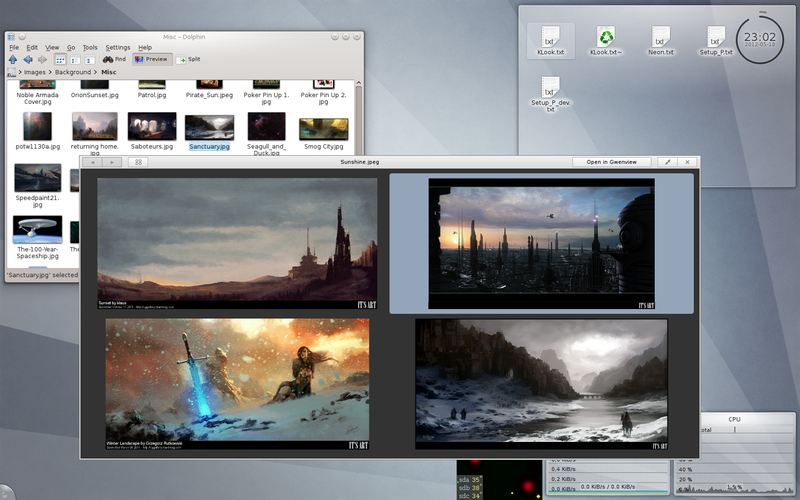Switch the preview window to gallery grid view
Screen dimensions: 800x500
pyautogui.click(x=138, y=161)
